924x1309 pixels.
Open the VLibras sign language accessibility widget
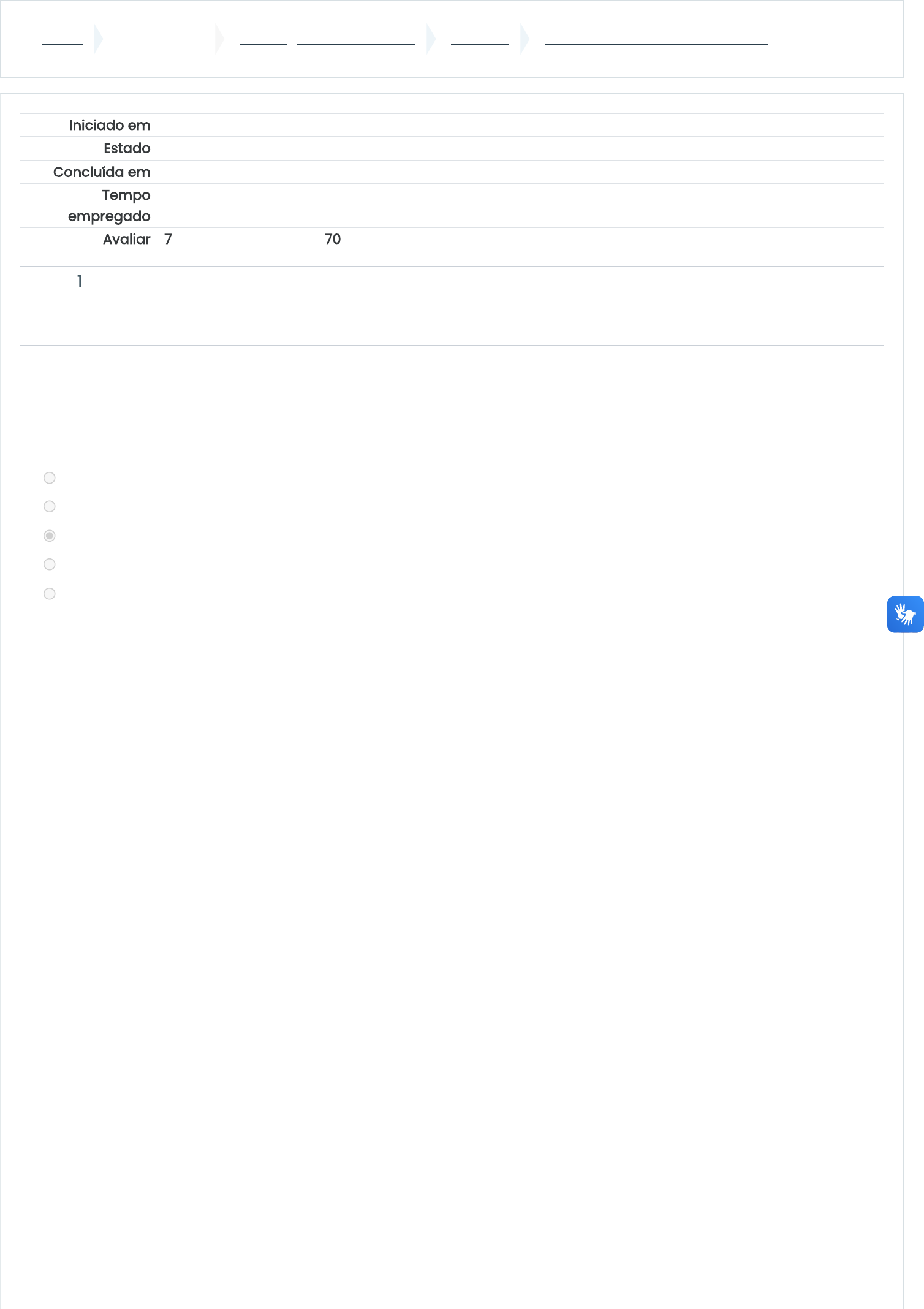pyautogui.click(x=905, y=614)
